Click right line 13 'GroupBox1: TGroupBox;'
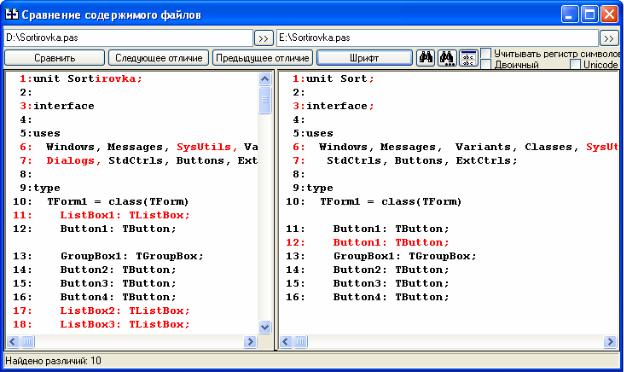 pos(405,256)
